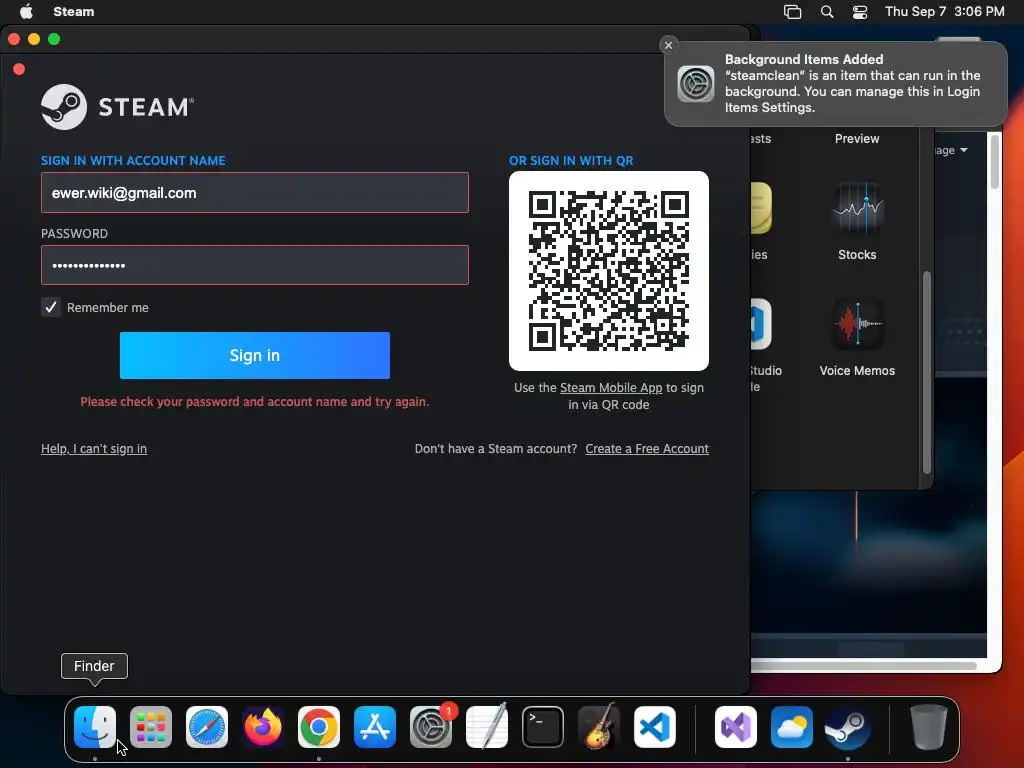Open System Settings in the Dock
This screenshot has height=768, width=1024.
[x=431, y=727]
